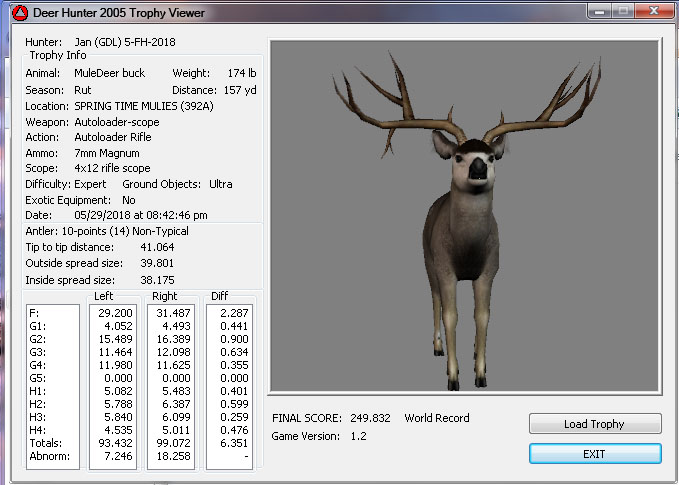Viewport: 679px width, 485px height.
Task: Click the EXIT button
Action: click(595, 454)
